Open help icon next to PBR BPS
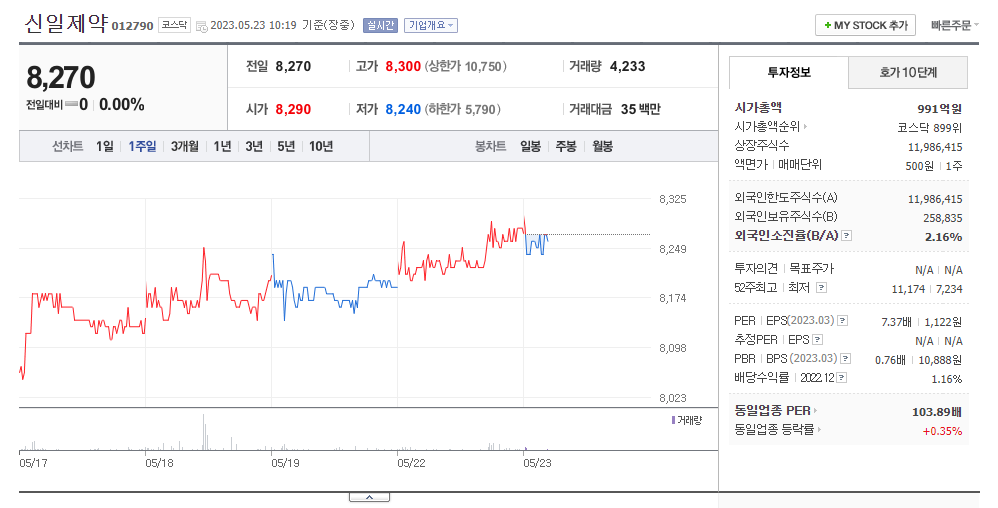The image size is (998, 508). pos(845,358)
